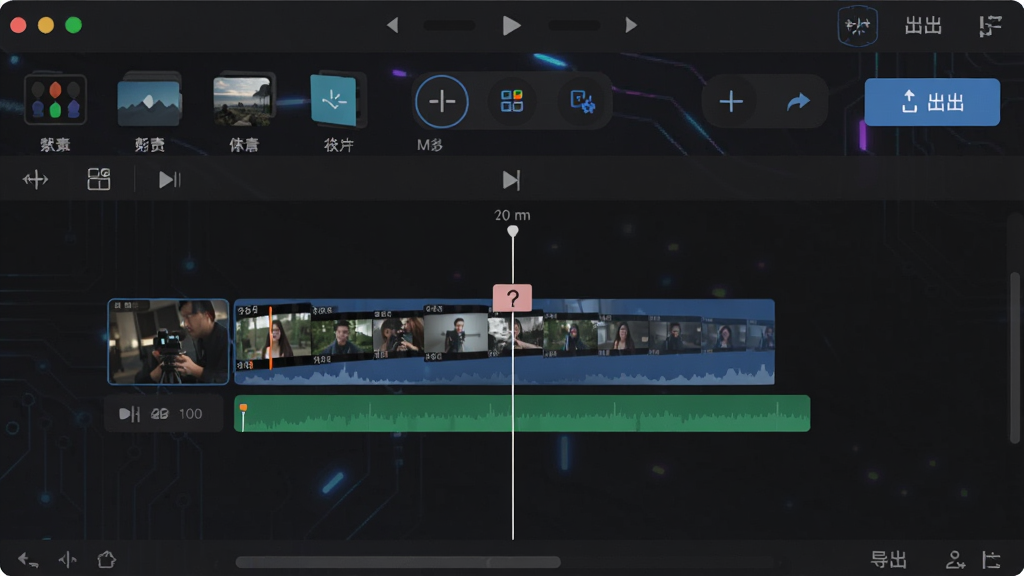Viewport: 1024px width, 576px height.
Task: Select the green audio track
Action: pos(522,413)
